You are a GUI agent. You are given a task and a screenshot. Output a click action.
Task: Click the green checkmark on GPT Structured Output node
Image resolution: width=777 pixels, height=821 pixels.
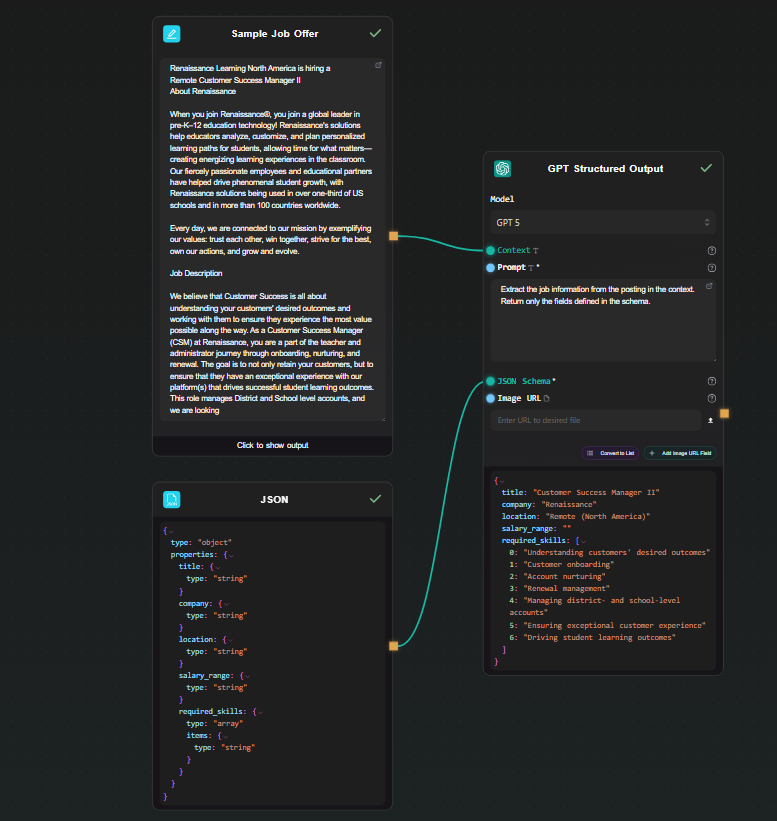[x=706, y=168]
